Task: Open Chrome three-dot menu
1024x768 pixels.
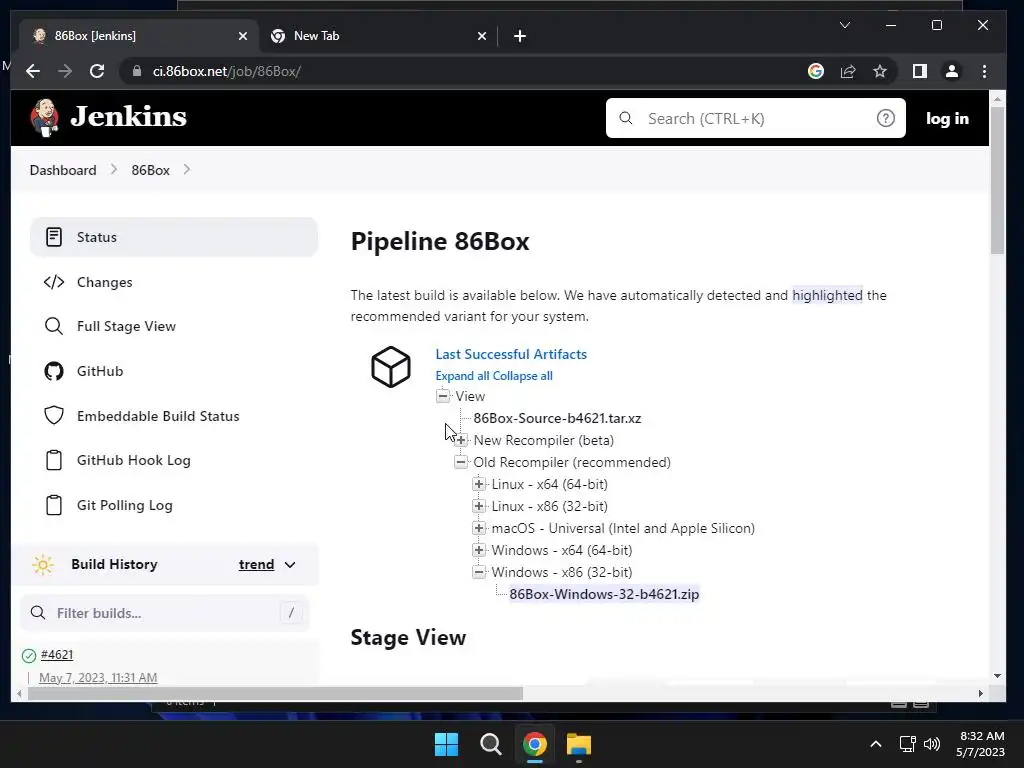Action: point(984,71)
